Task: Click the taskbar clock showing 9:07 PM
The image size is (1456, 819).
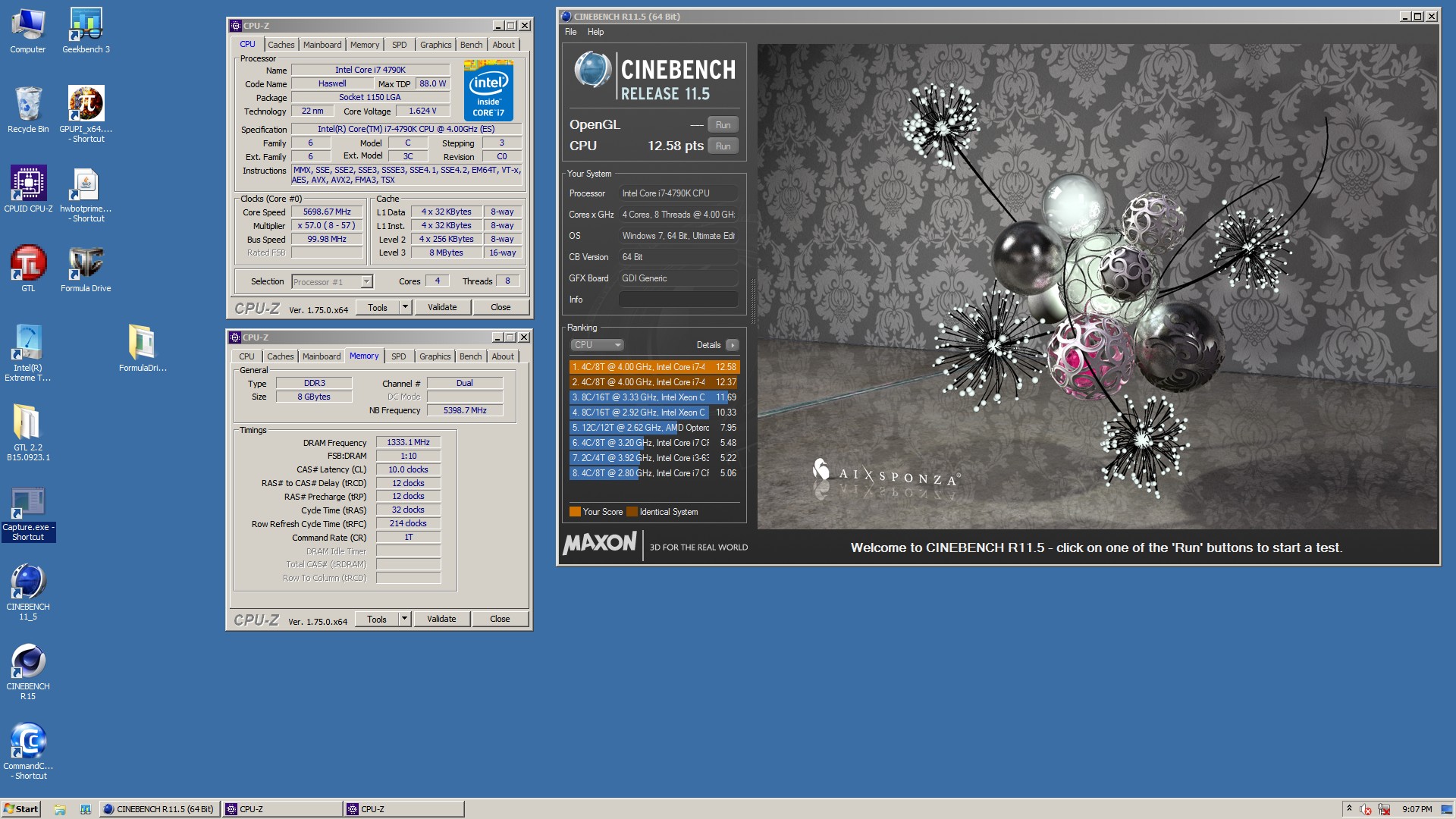Action: click(x=1417, y=809)
